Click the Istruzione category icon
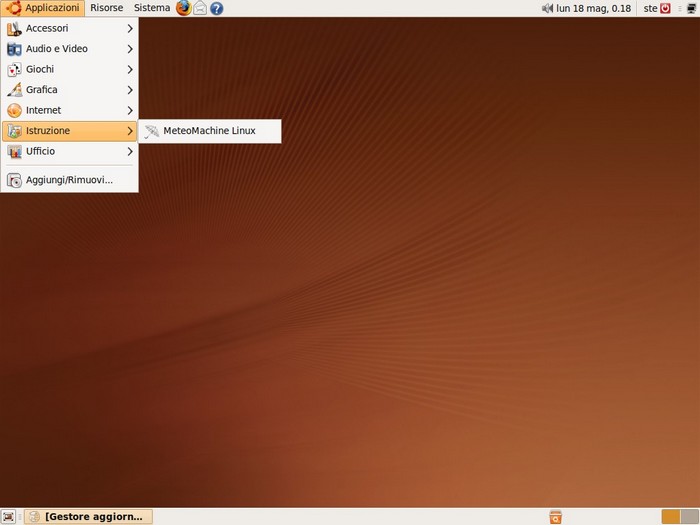The width and height of the screenshot is (700, 525). point(14,131)
